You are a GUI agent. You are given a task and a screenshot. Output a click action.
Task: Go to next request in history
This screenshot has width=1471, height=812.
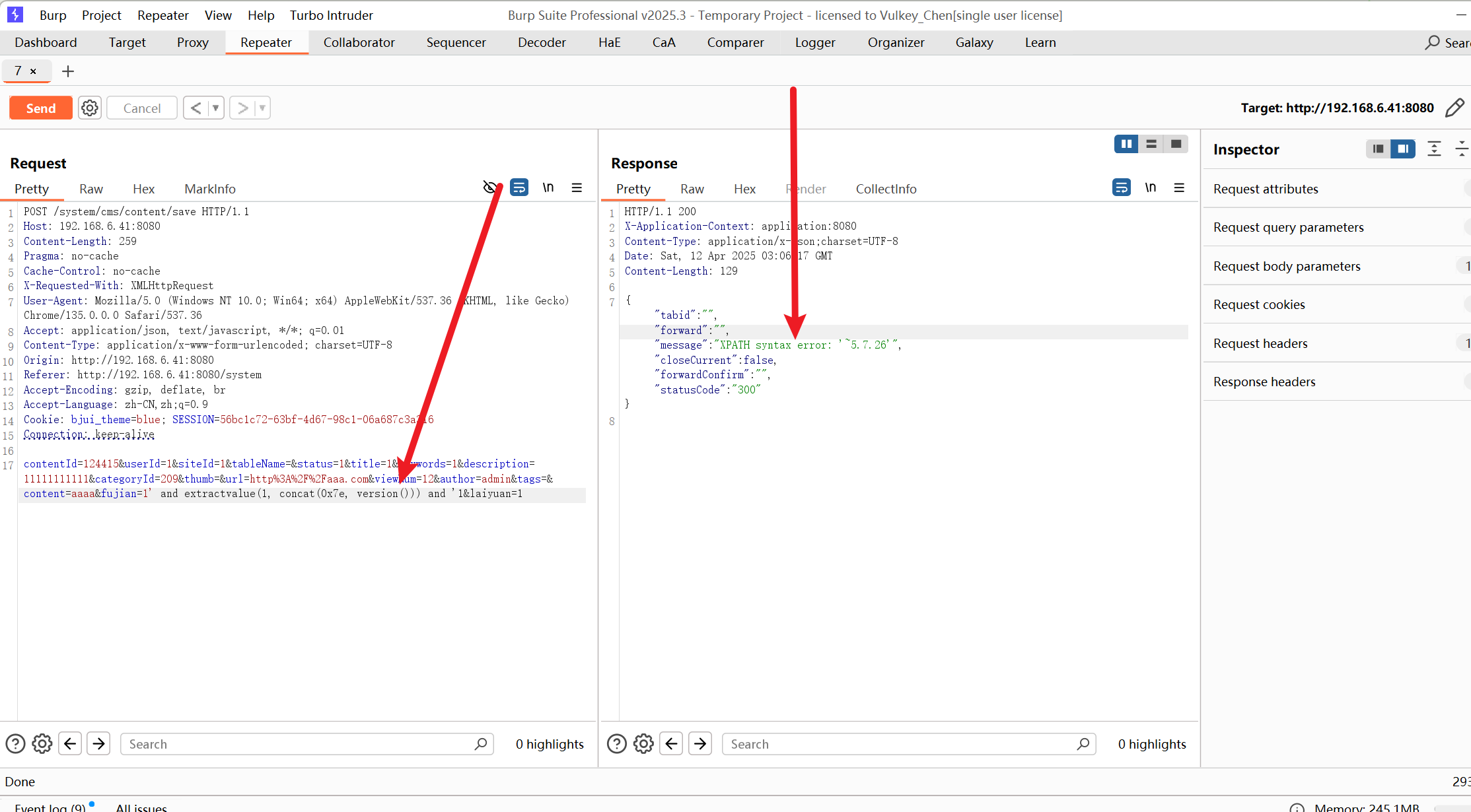tap(242, 108)
